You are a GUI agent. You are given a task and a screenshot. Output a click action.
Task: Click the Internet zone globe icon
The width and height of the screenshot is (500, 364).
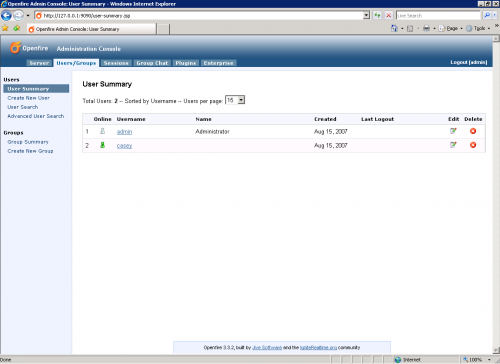[x=398, y=360]
